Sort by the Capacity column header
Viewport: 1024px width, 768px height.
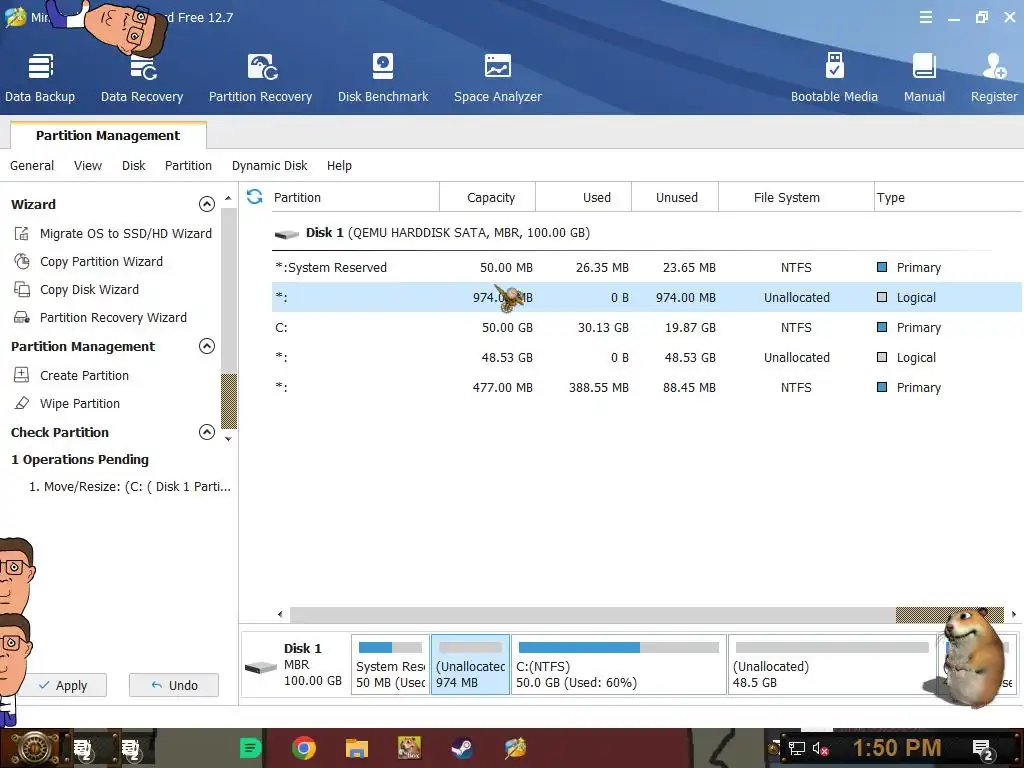(x=488, y=197)
